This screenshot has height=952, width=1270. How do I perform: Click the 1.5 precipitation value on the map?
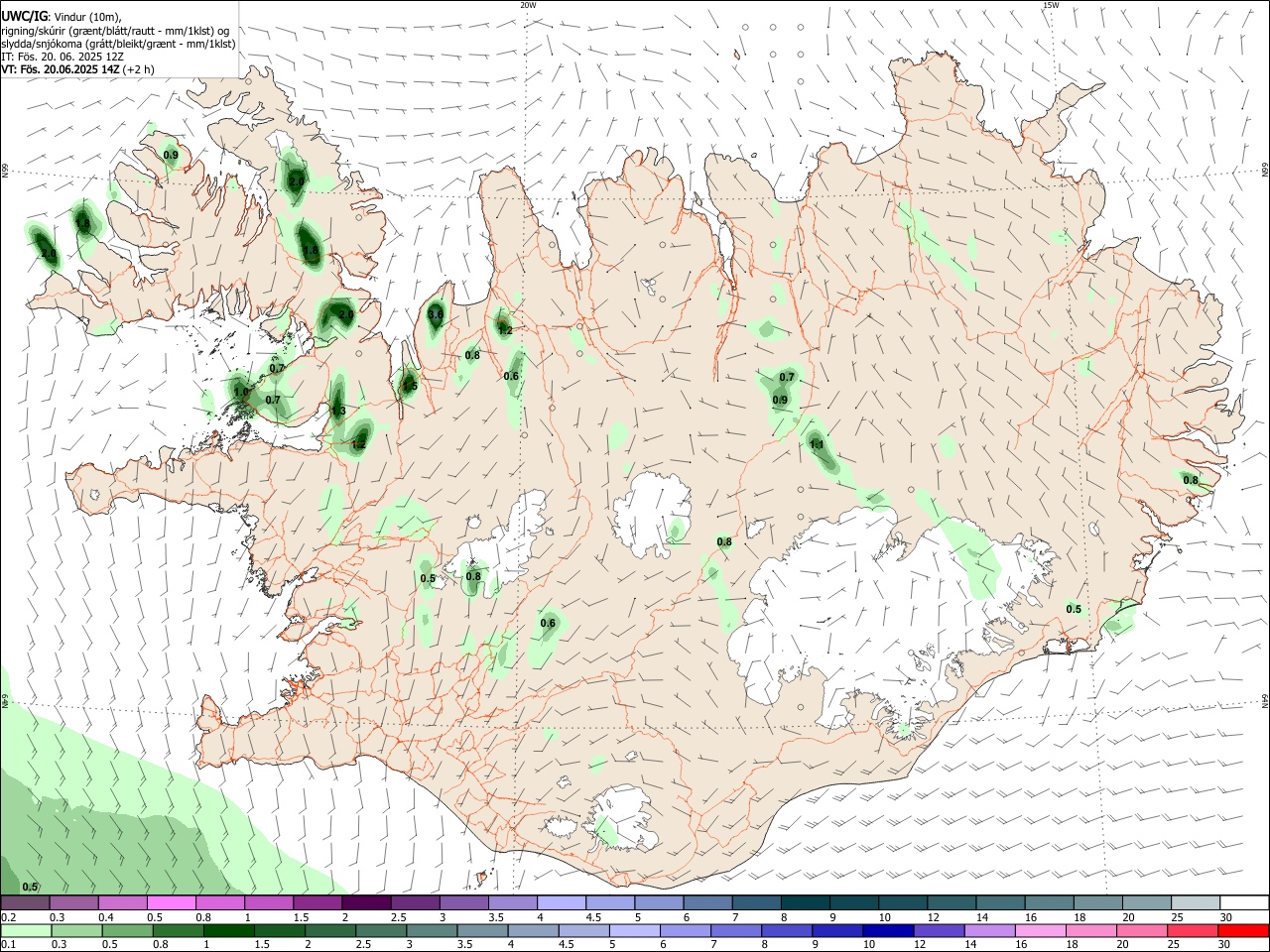point(410,387)
